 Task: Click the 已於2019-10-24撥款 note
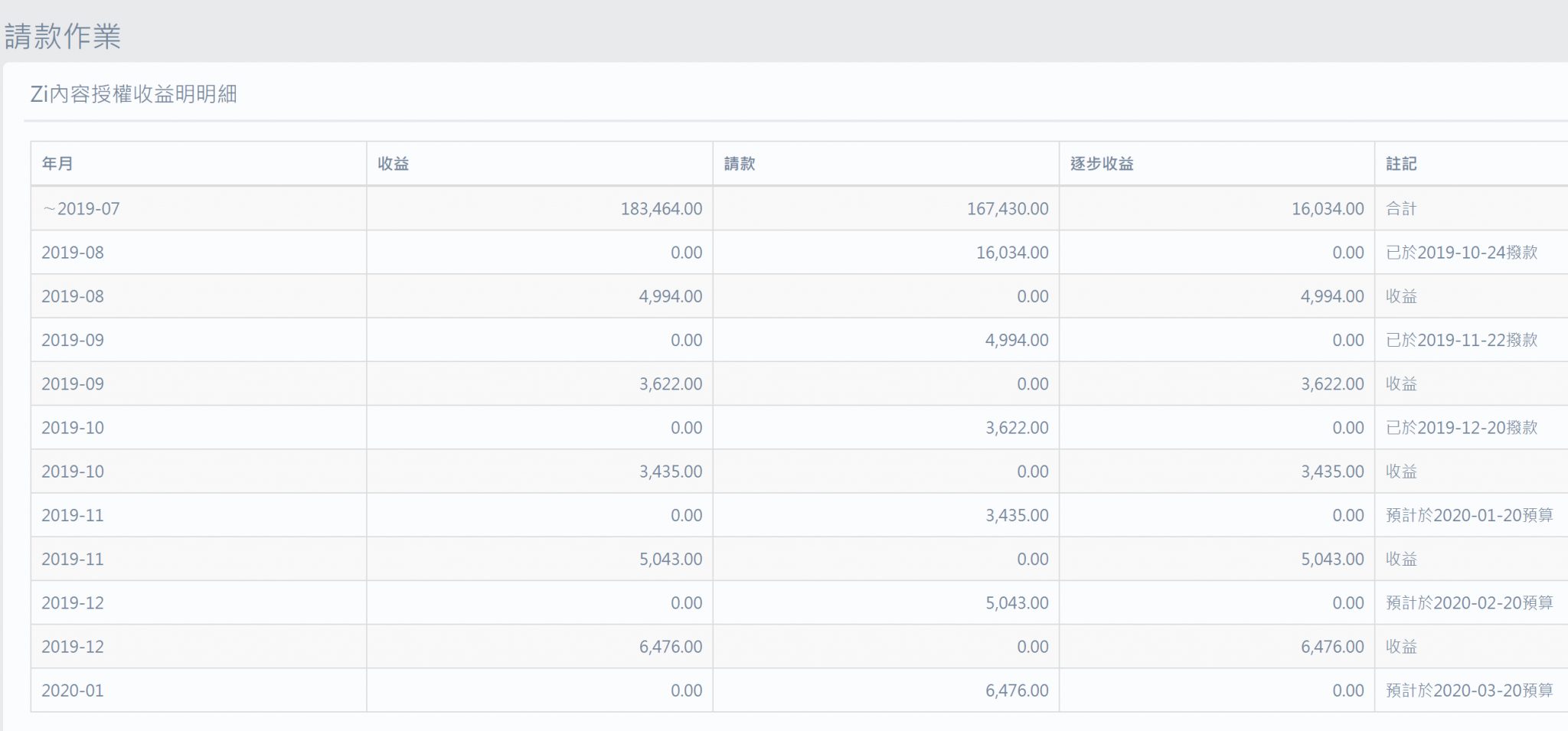pyautogui.click(x=1461, y=253)
